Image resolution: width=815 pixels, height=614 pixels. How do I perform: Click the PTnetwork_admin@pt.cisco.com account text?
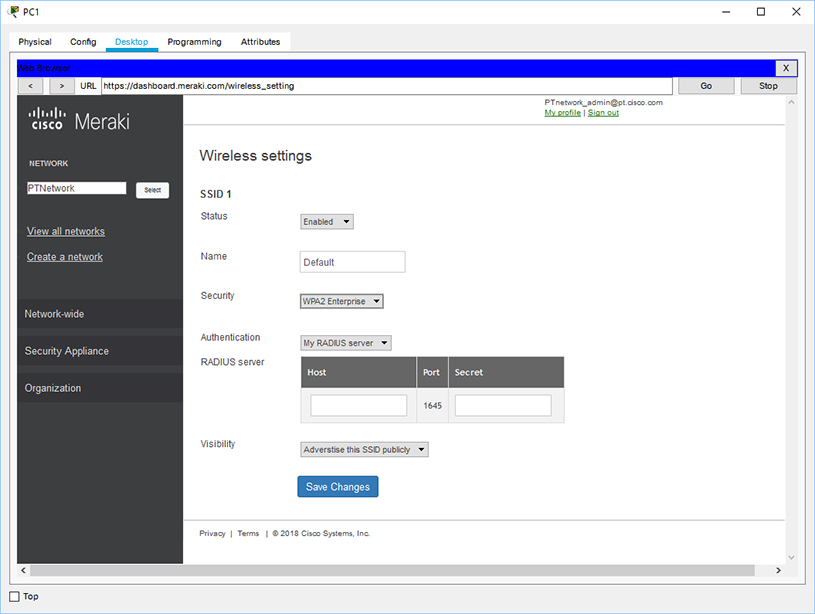[x=603, y=102]
